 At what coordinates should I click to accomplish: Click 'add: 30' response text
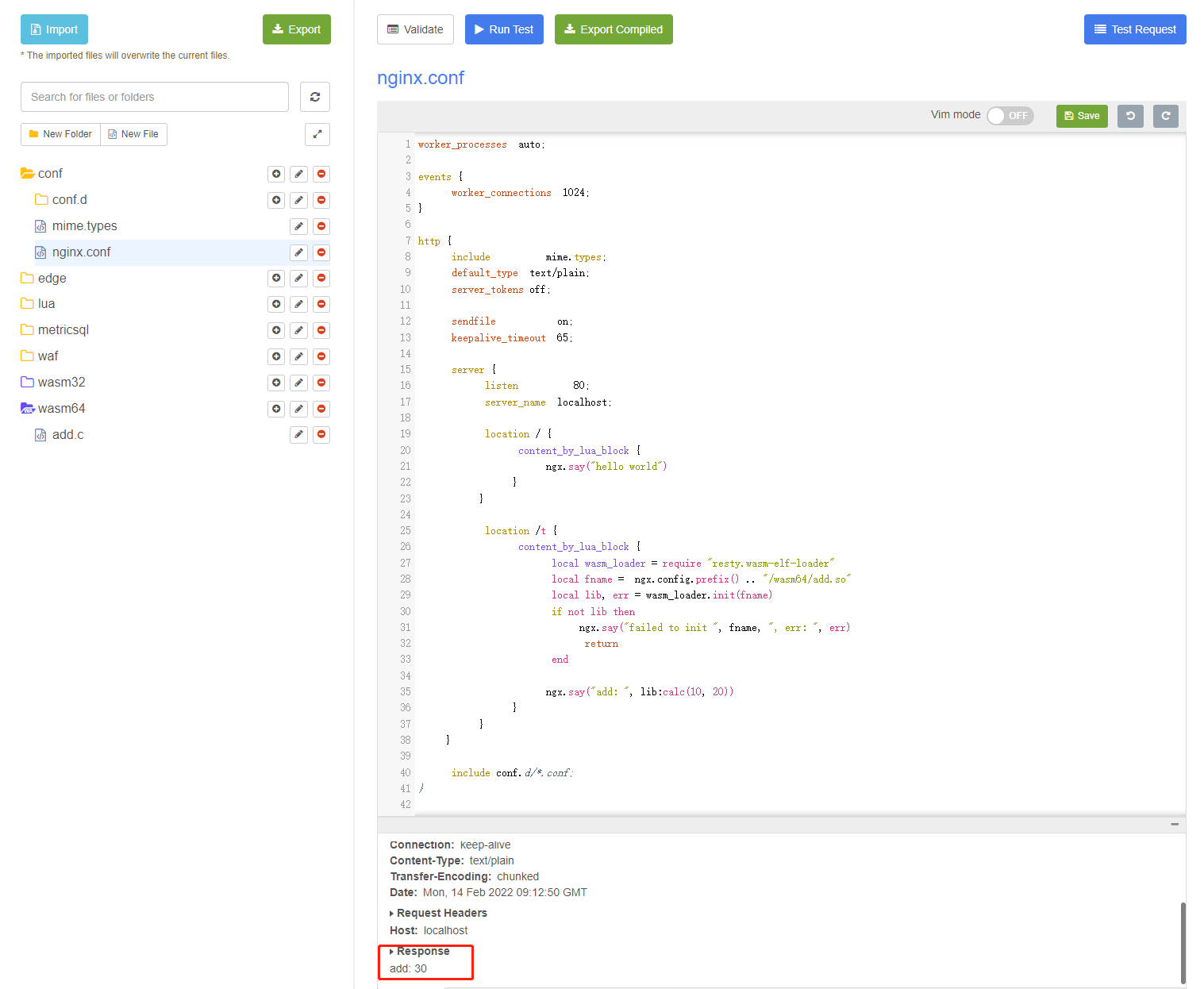pos(408,968)
